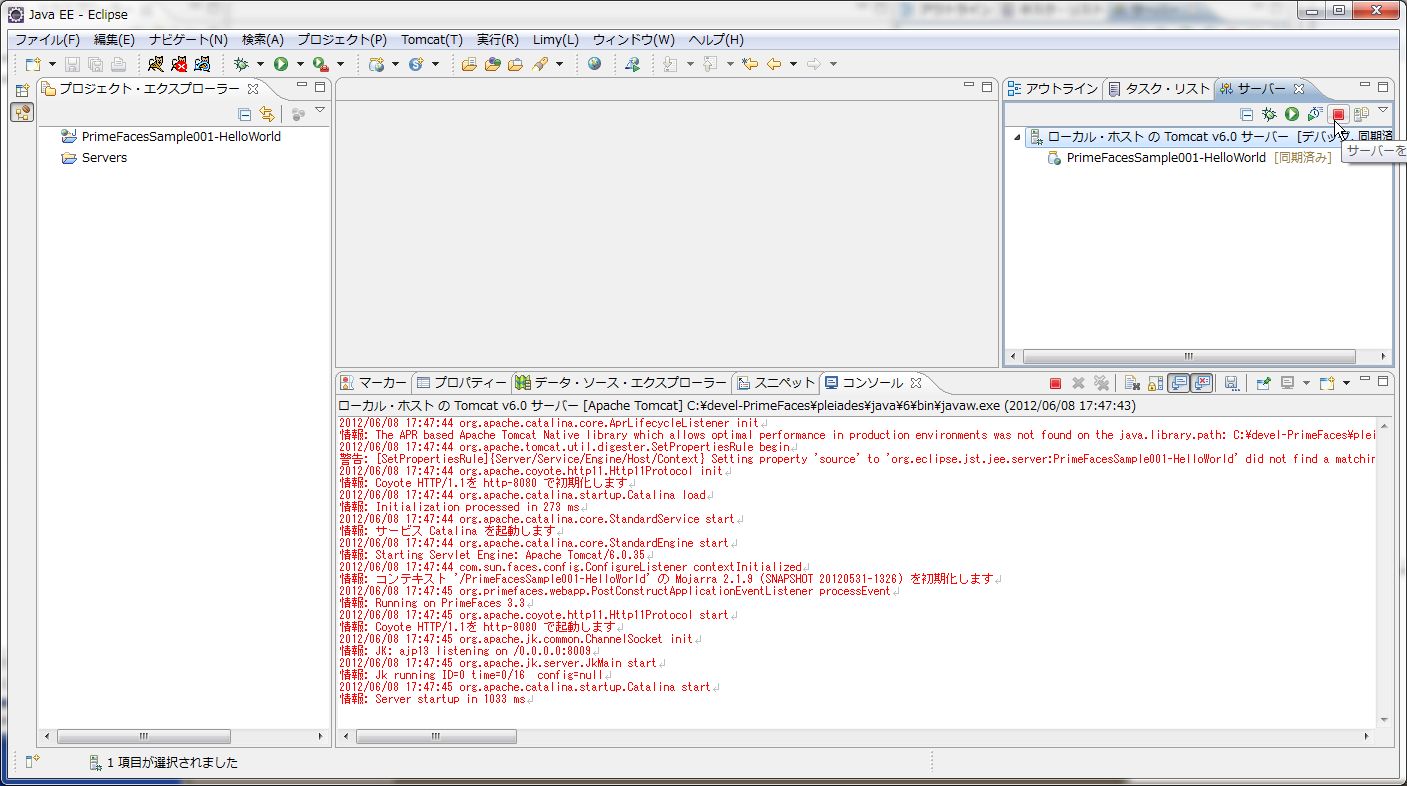This screenshot has width=1407, height=786.
Task: Close the コンソール tab
Action: click(916, 383)
